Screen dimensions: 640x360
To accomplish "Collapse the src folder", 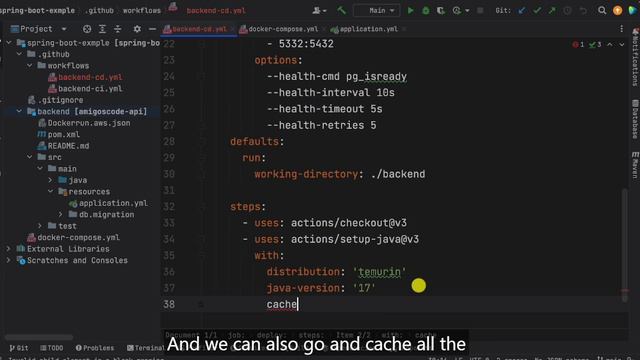I will (29, 157).
